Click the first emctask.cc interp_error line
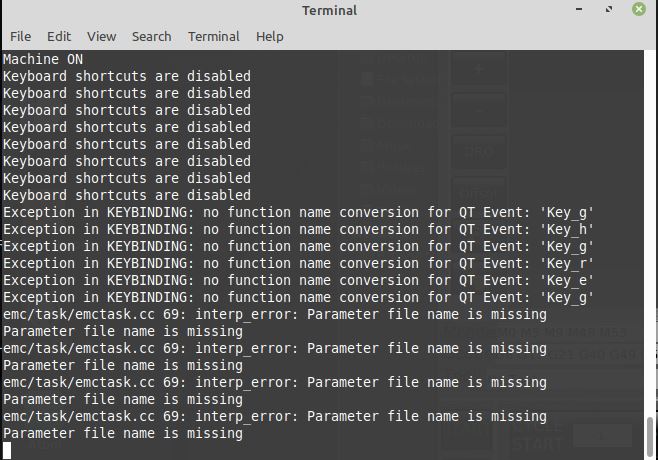 (x=275, y=314)
